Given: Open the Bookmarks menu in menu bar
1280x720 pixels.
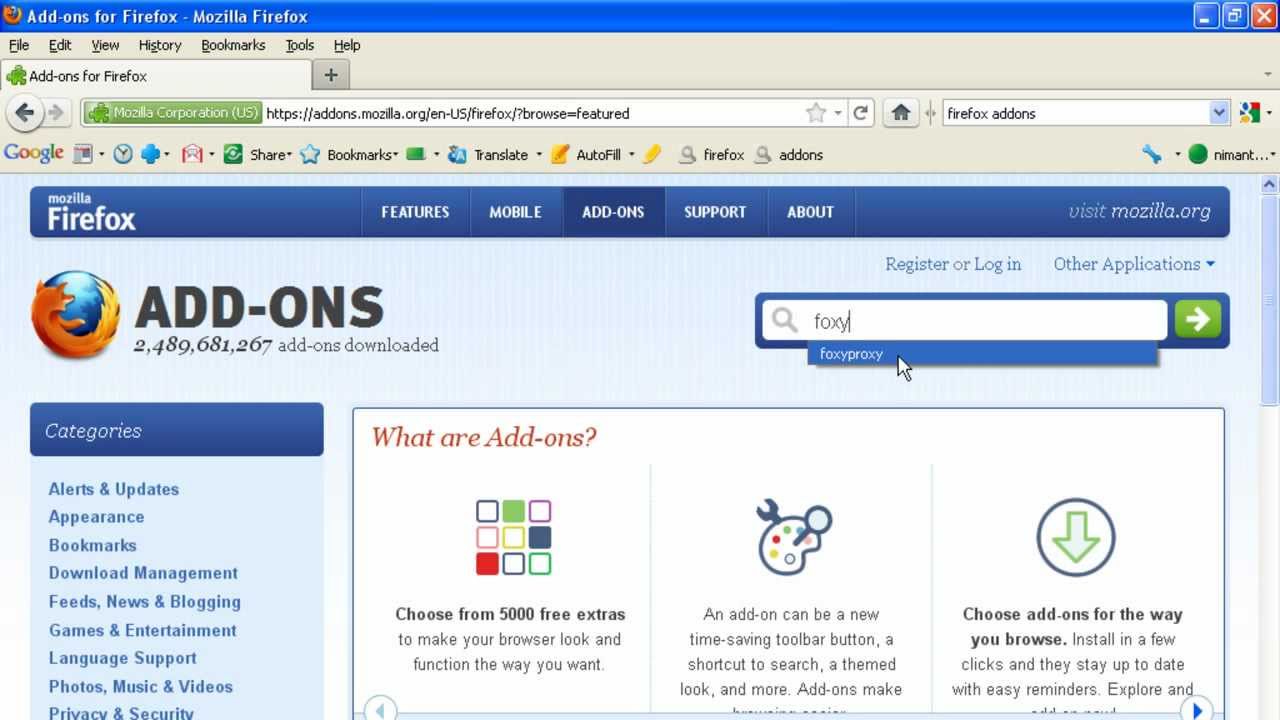Looking at the screenshot, I should click(x=233, y=45).
